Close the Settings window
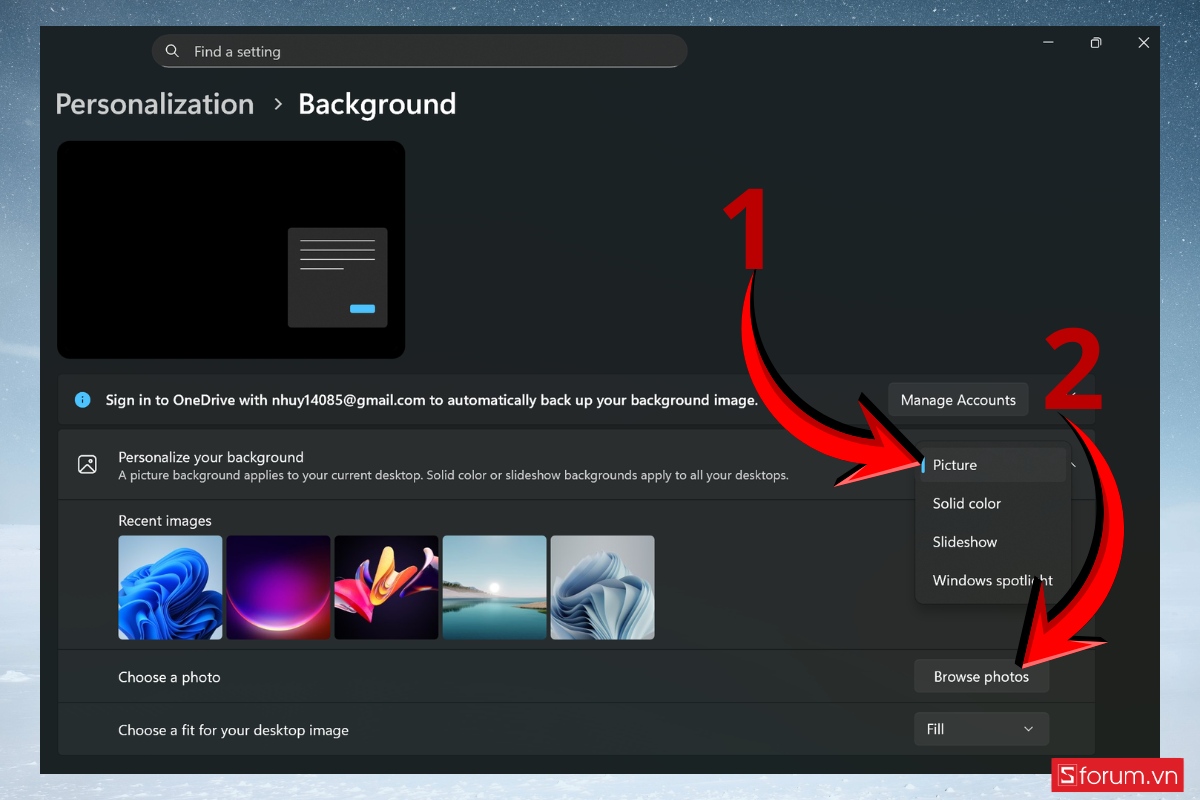1200x800 pixels. [1143, 43]
